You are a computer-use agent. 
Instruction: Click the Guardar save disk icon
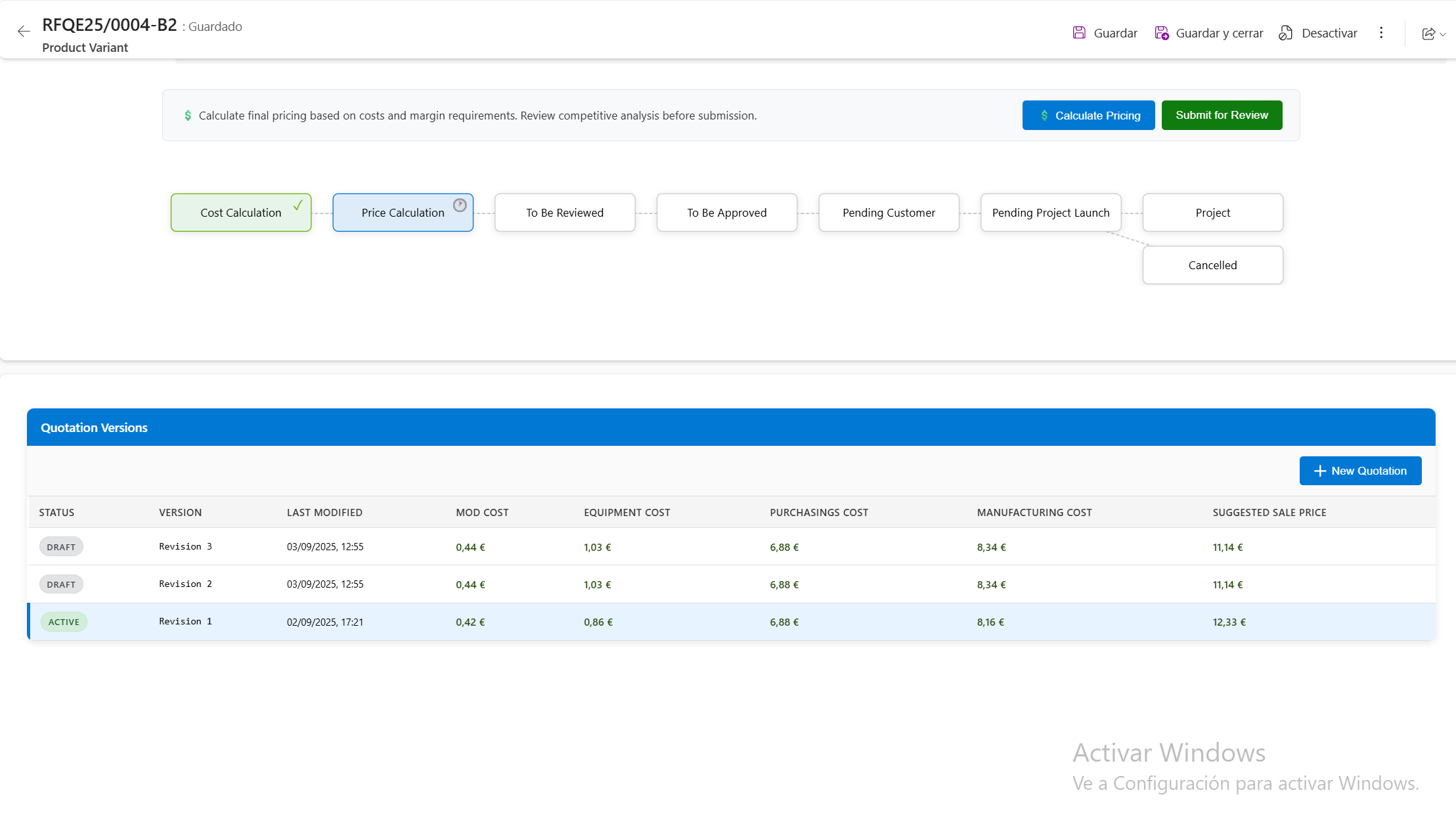pos(1079,32)
